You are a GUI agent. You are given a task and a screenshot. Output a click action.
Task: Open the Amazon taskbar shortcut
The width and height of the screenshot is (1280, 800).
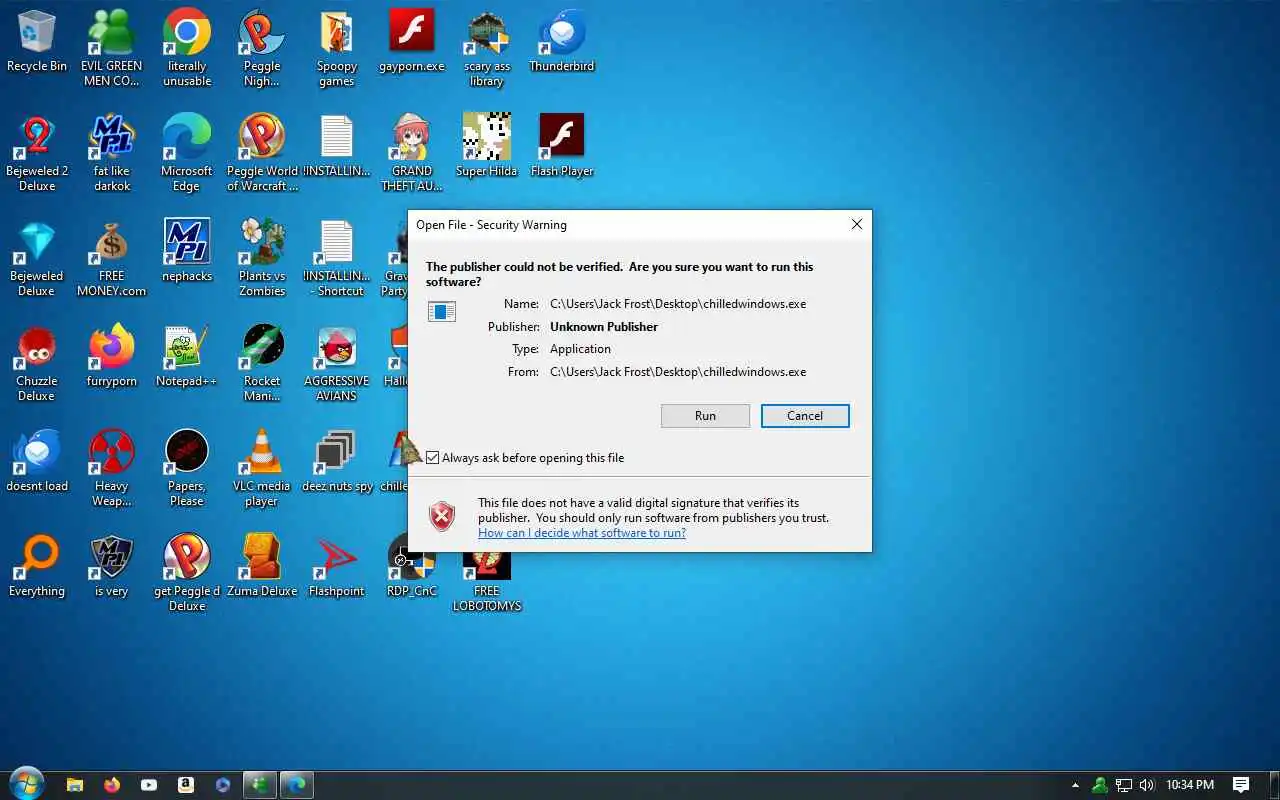186,785
